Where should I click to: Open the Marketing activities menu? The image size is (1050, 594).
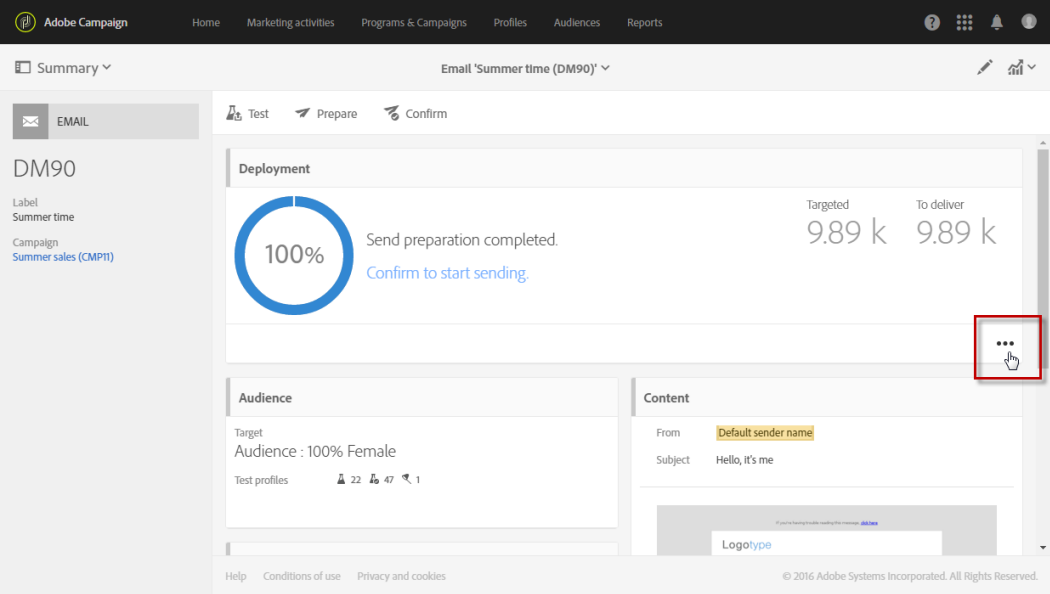[290, 22]
